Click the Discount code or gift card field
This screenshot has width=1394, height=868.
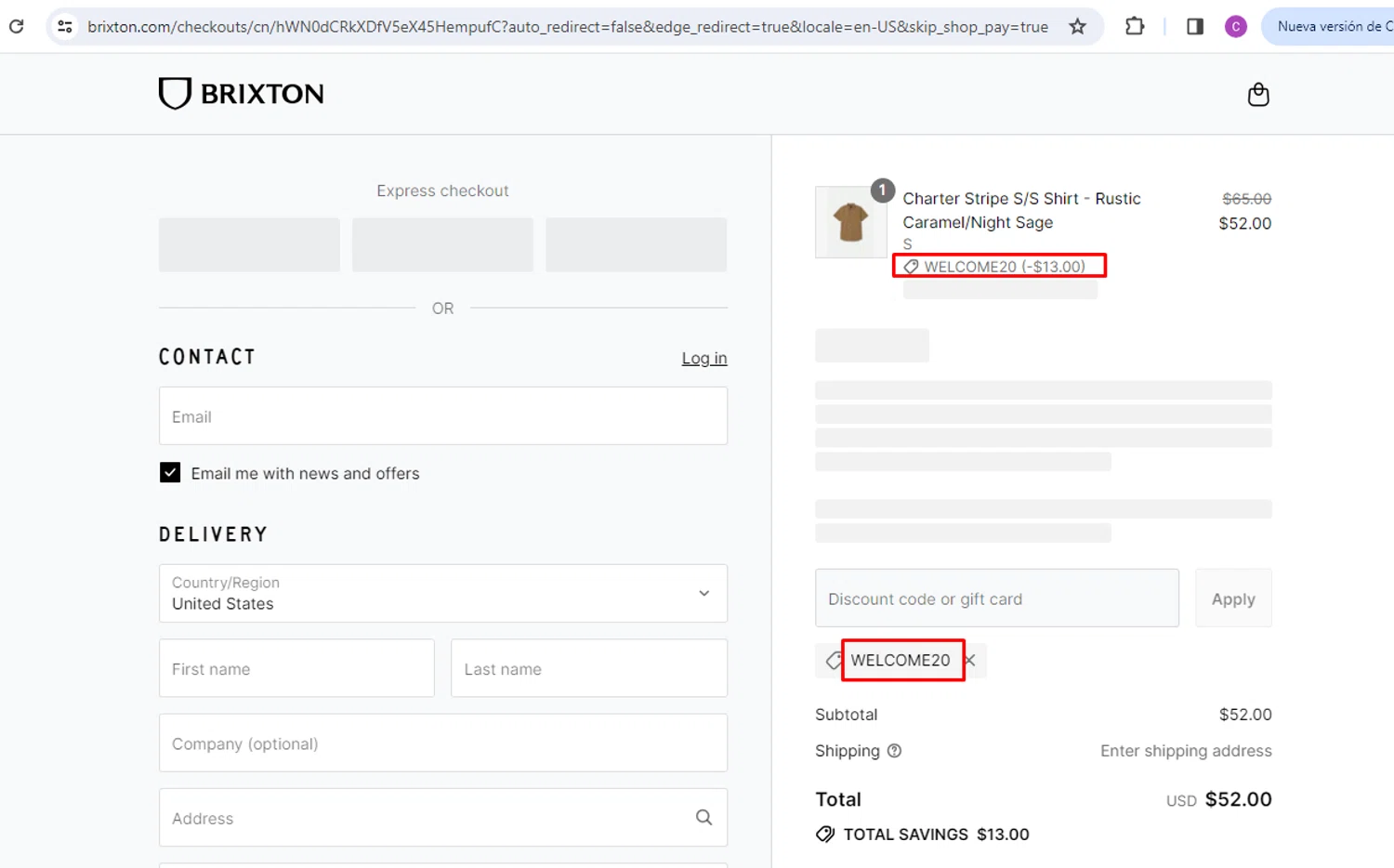click(997, 598)
